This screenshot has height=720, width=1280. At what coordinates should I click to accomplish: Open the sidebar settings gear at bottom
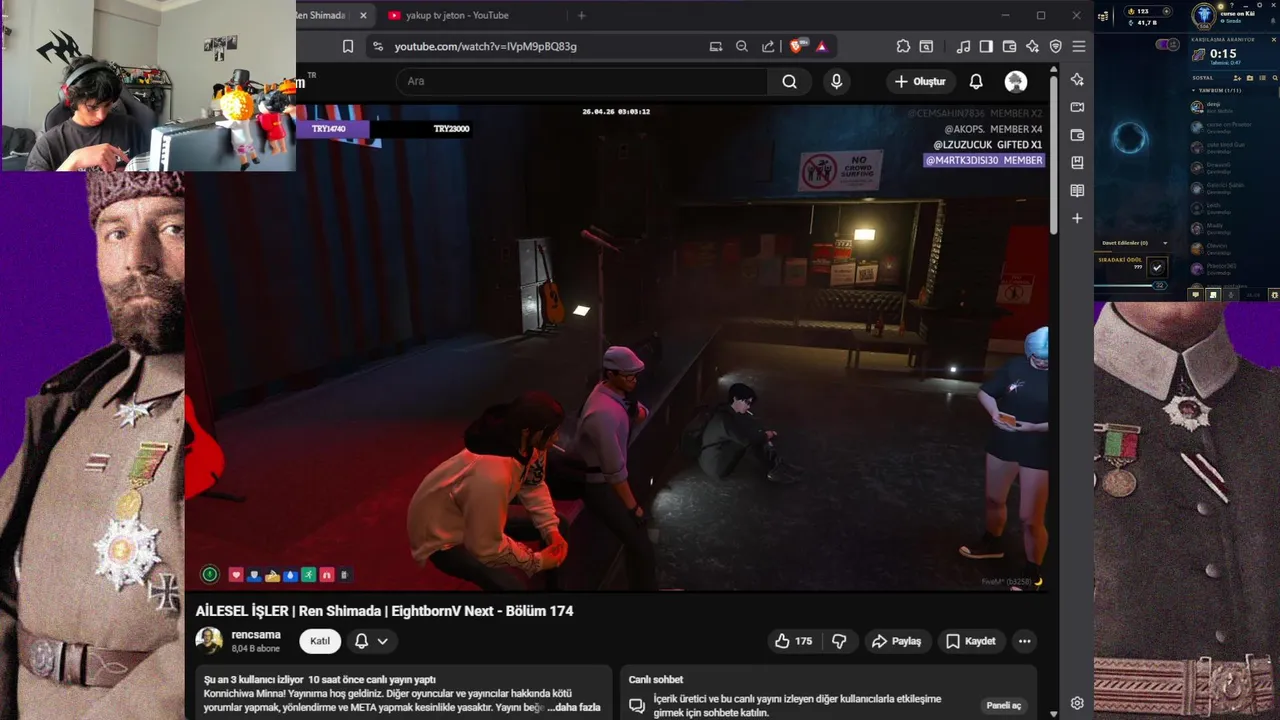tap(1077, 703)
